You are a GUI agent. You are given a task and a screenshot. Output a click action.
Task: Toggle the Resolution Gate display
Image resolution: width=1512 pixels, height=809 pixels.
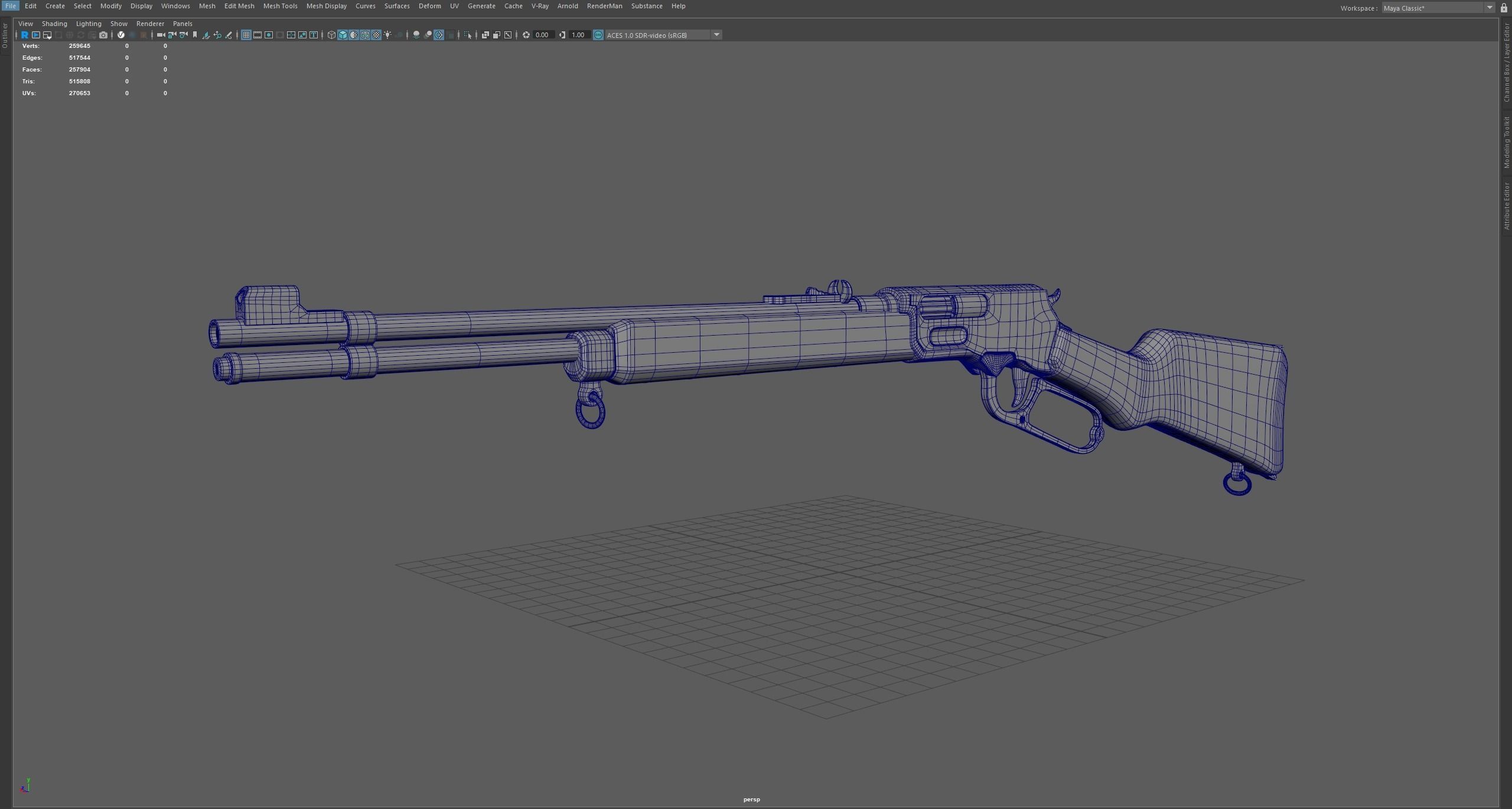(269, 35)
